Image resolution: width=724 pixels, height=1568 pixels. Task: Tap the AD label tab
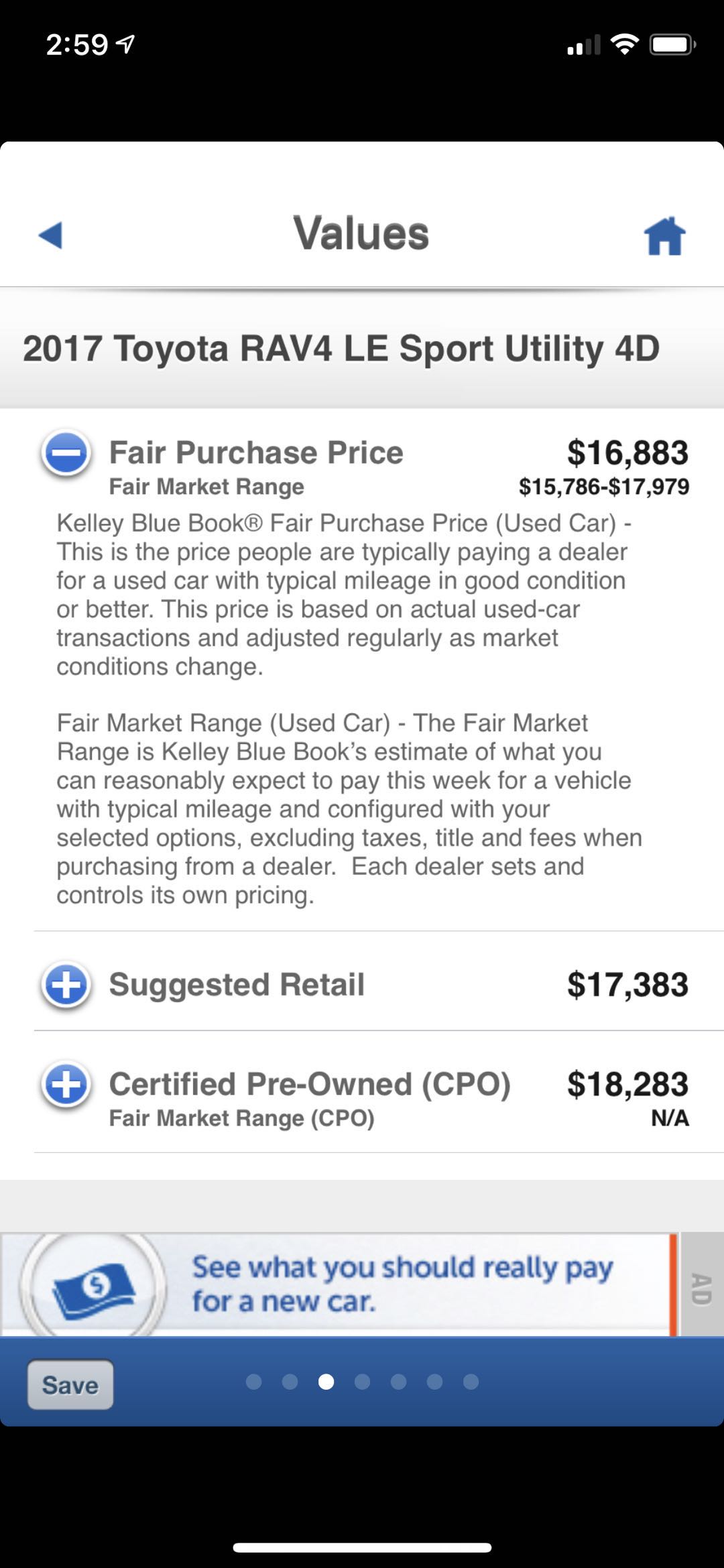pyautogui.click(x=701, y=1285)
